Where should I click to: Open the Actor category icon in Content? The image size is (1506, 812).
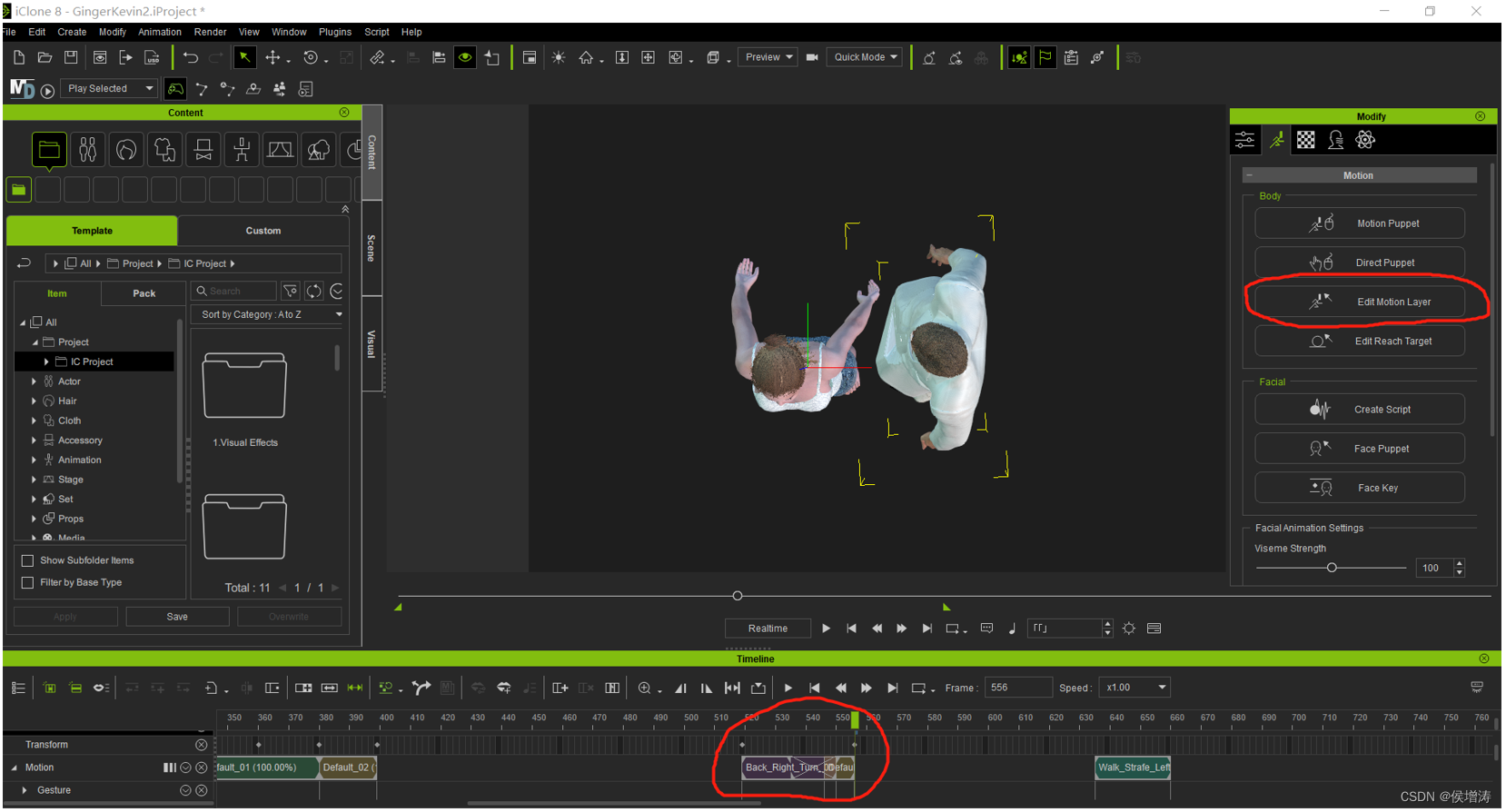click(88, 150)
